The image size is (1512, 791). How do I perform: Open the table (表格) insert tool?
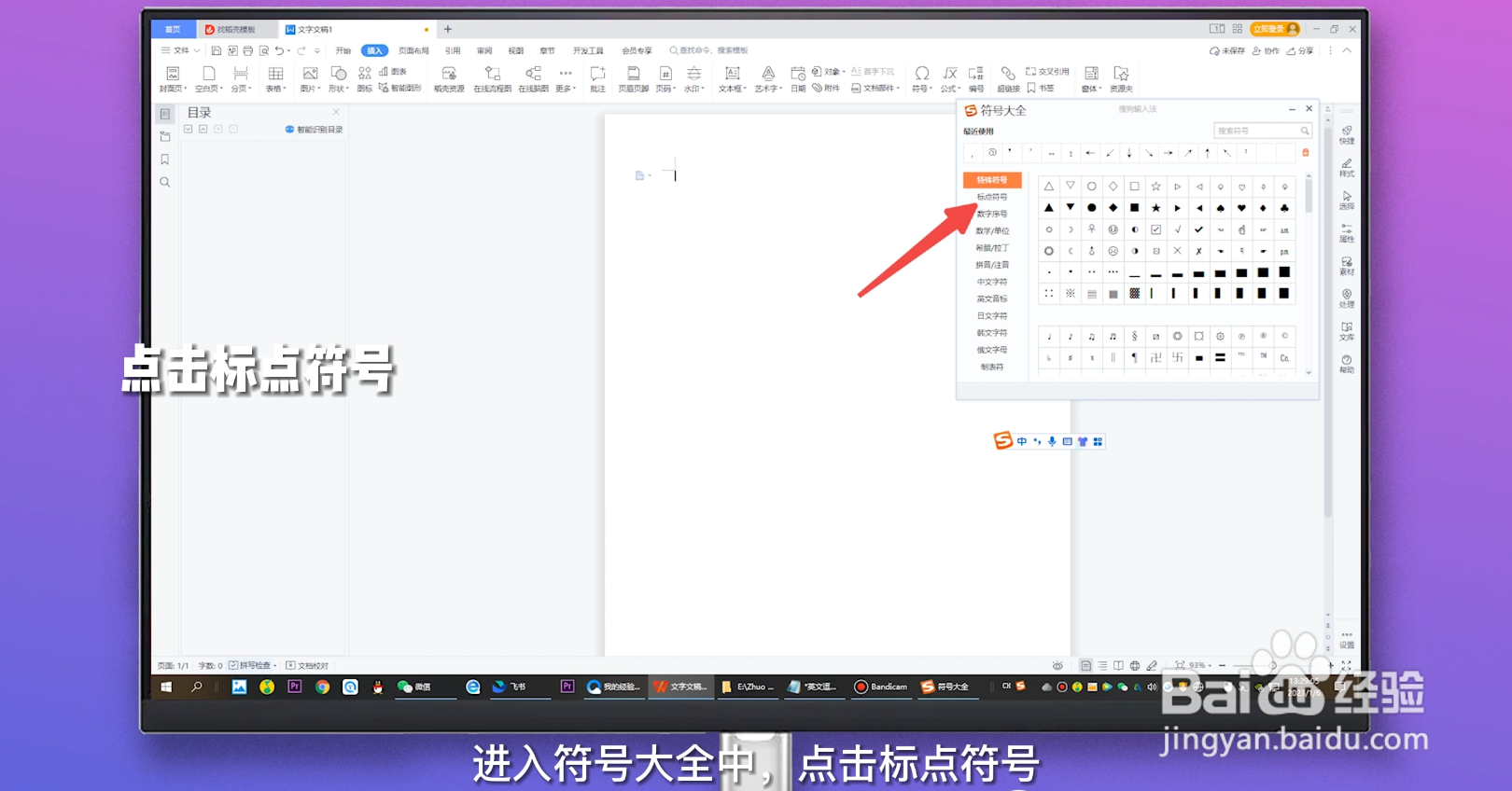(x=275, y=79)
